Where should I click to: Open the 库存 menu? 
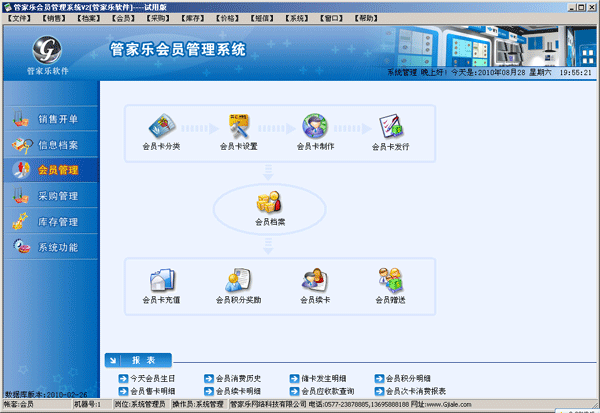(x=192, y=18)
